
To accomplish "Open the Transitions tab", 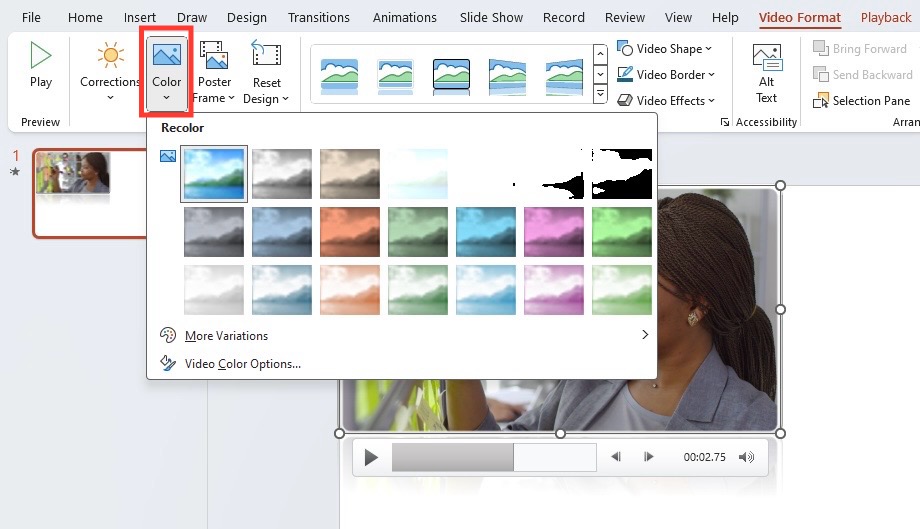I will (x=319, y=18).
